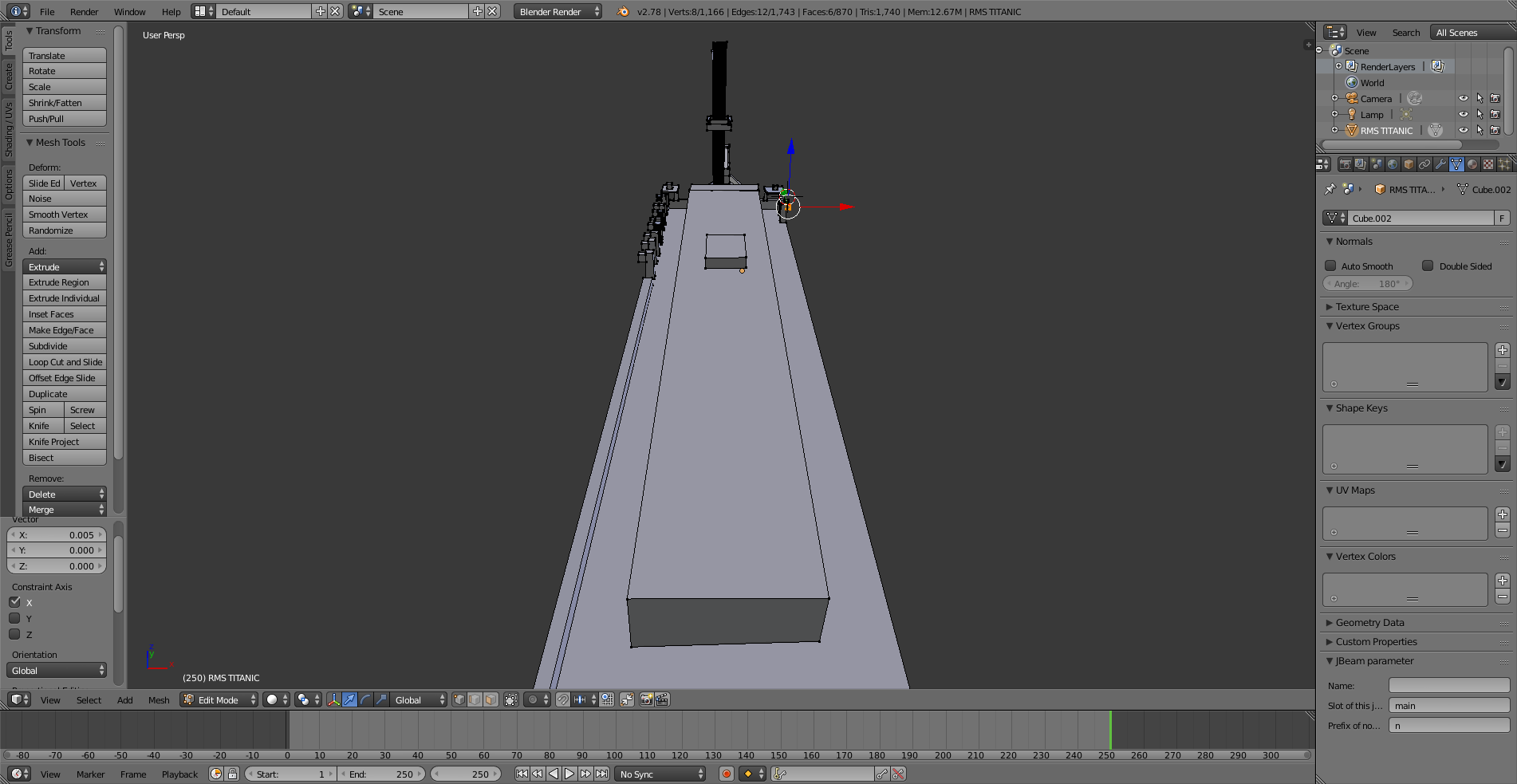Expand the Camera tree item in outliner
Viewport: 1517px width, 784px height.
click(x=1334, y=98)
